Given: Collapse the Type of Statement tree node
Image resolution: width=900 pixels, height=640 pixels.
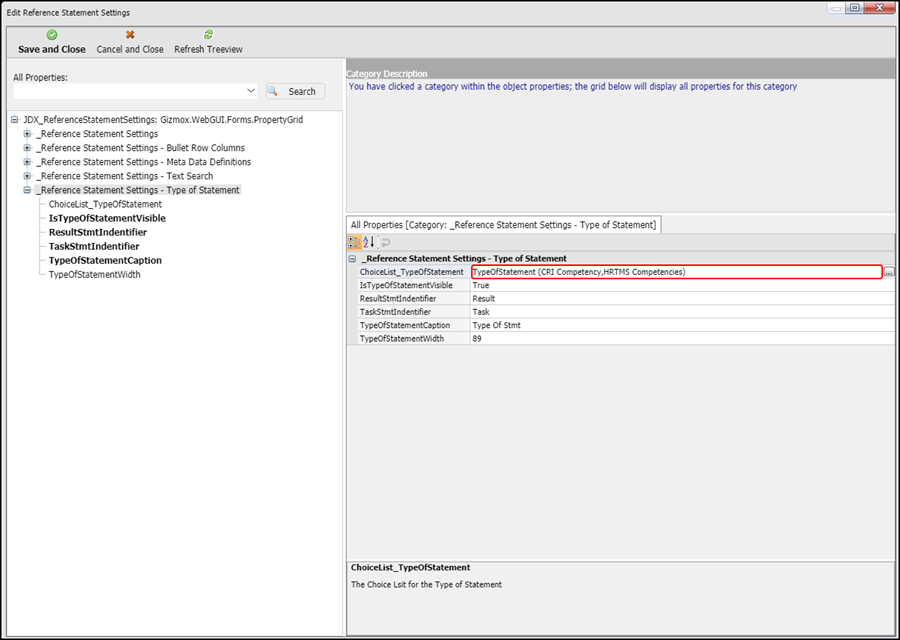Looking at the screenshot, I should 28,190.
